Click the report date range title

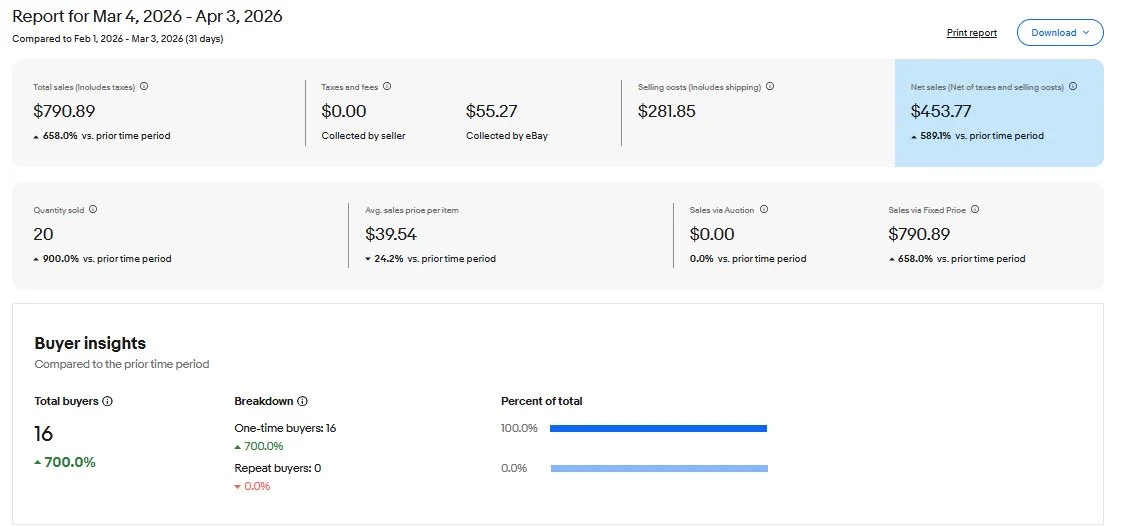tap(147, 17)
